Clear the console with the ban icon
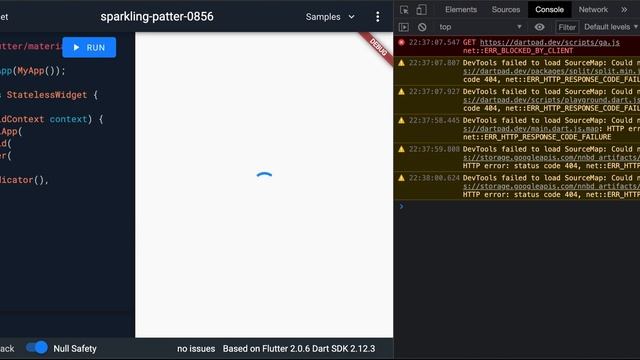The height and width of the screenshot is (360, 640). click(x=422, y=27)
